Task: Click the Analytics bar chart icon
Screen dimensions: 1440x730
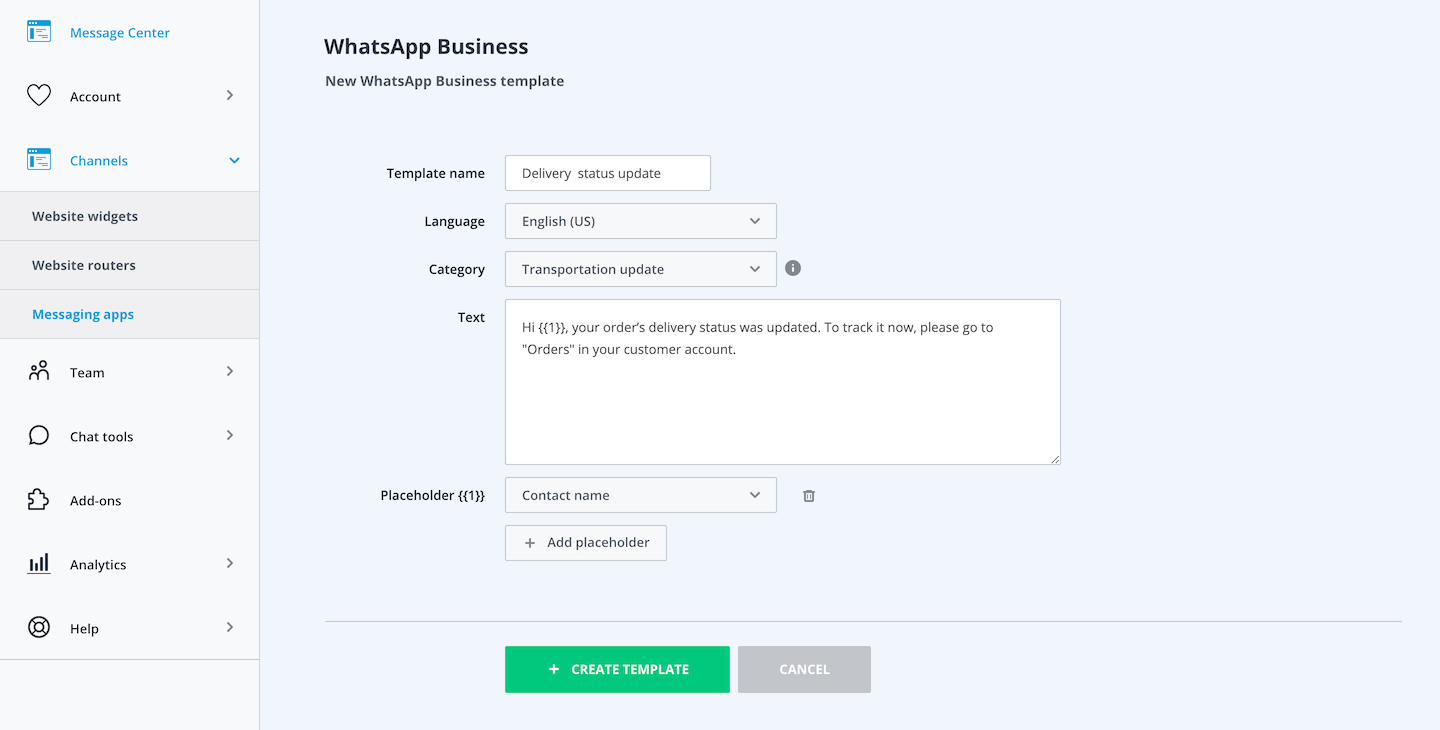Action: pos(39,564)
